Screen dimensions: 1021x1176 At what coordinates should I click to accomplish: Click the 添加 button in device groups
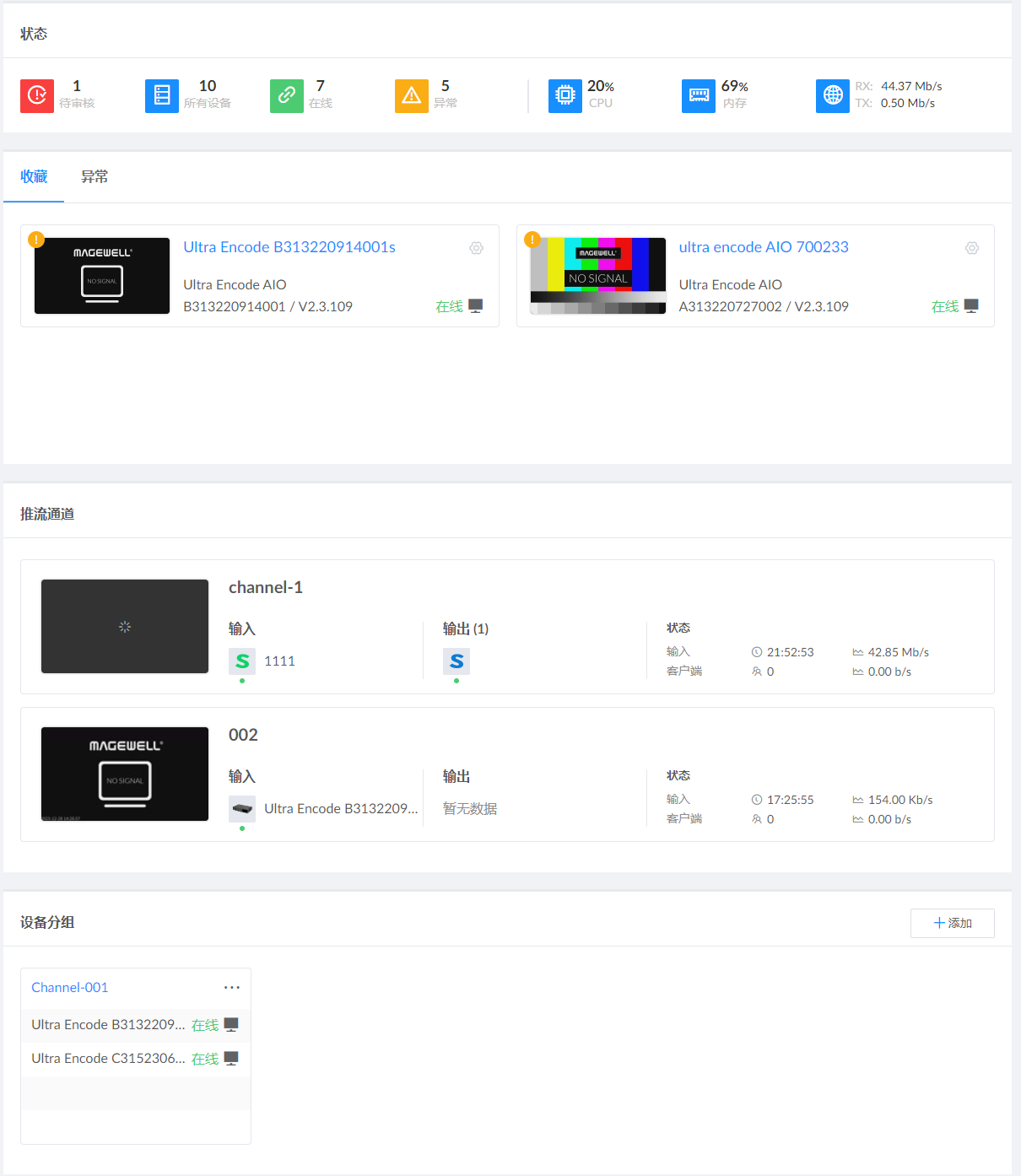pyautogui.click(x=952, y=923)
